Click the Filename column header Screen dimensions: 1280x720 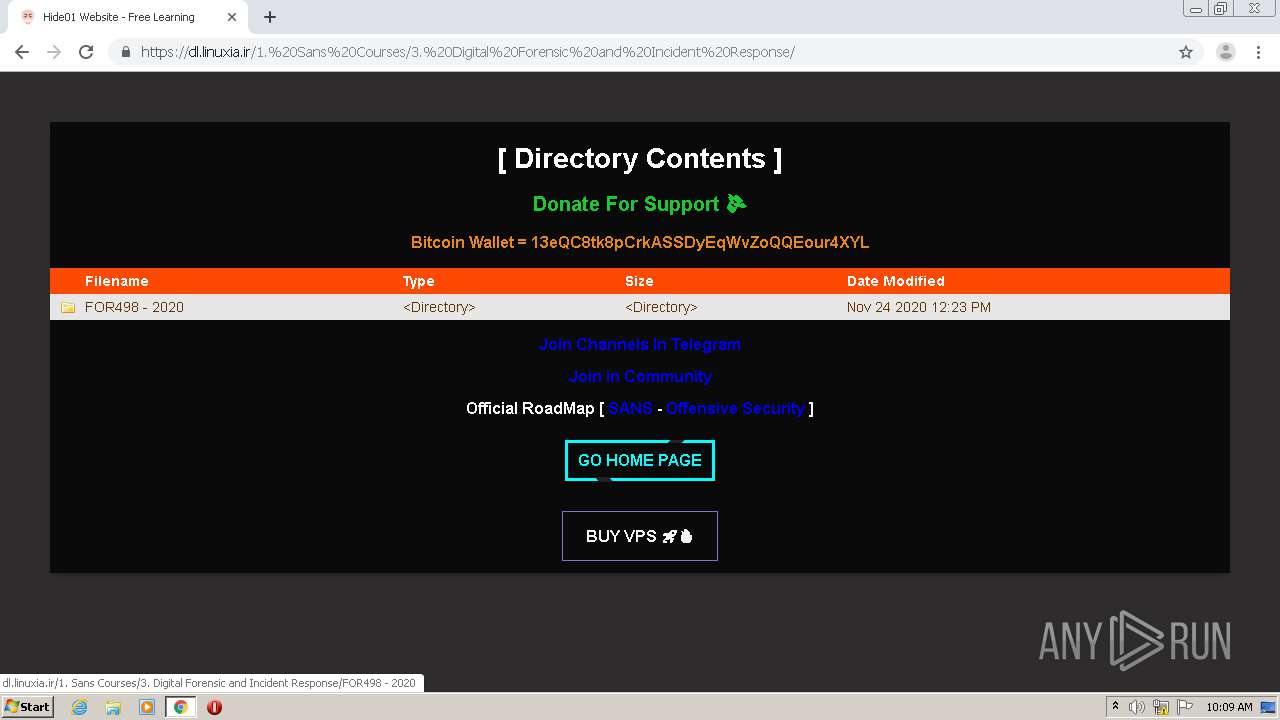(x=116, y=281)
